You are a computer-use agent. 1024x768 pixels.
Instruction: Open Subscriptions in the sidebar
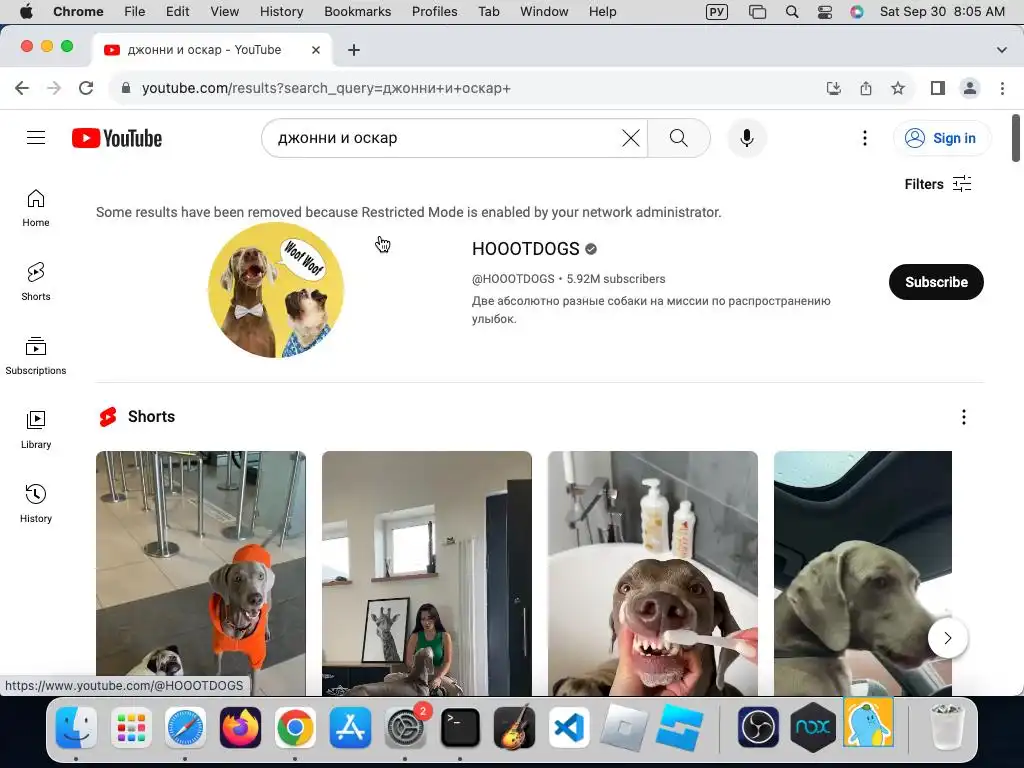point(36,356)
